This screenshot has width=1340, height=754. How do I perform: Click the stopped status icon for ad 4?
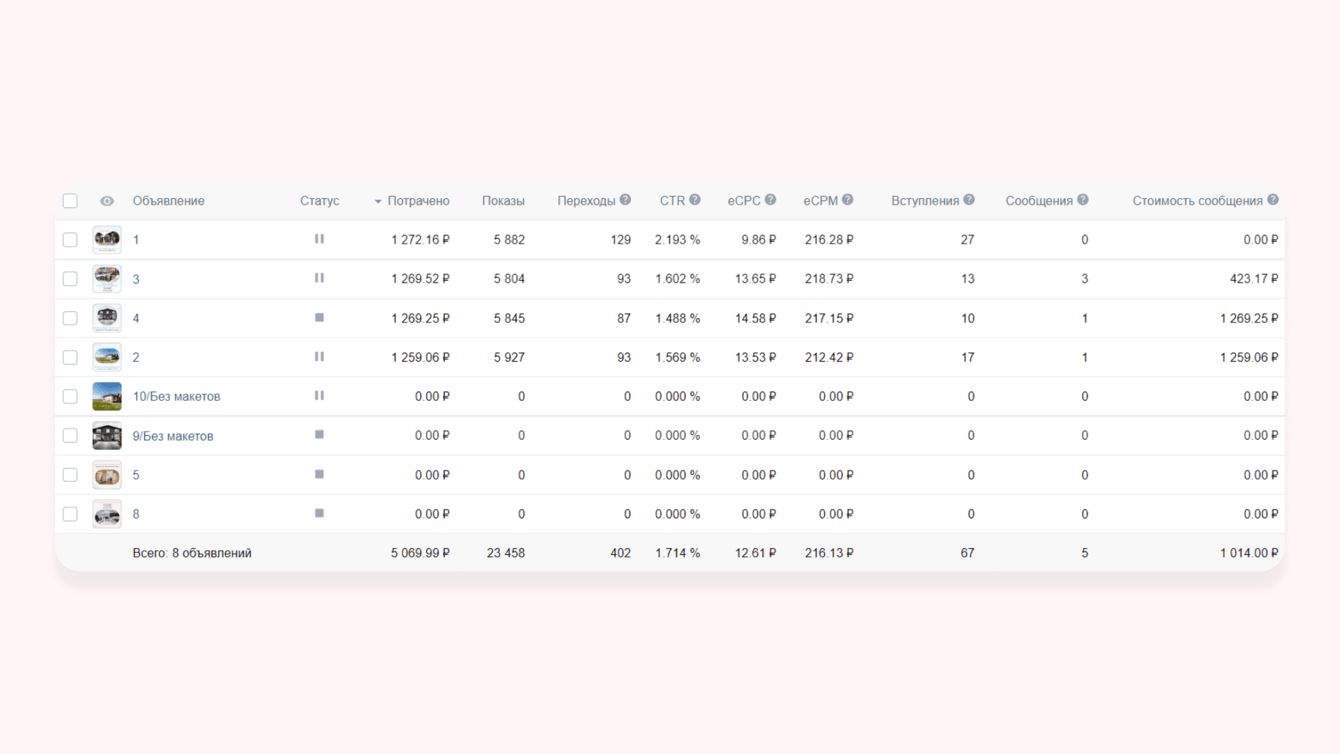click(319, 317)
